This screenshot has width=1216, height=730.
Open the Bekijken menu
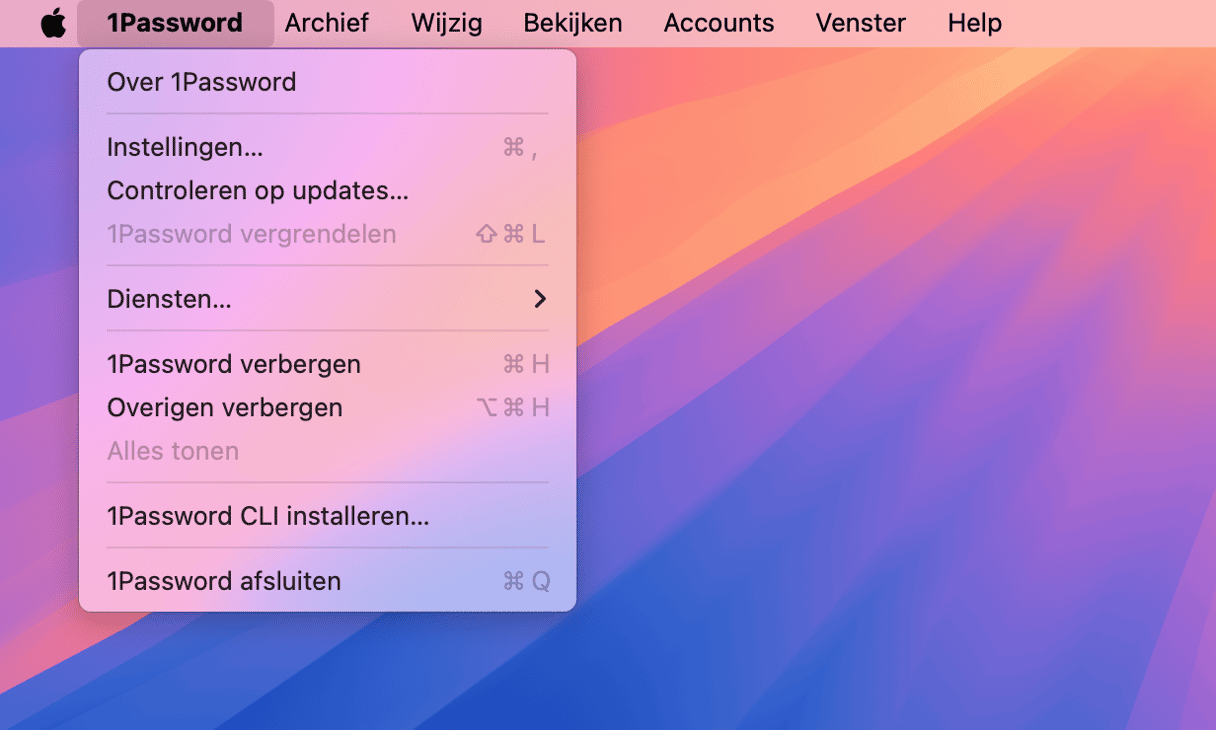[x=573, y=23]
